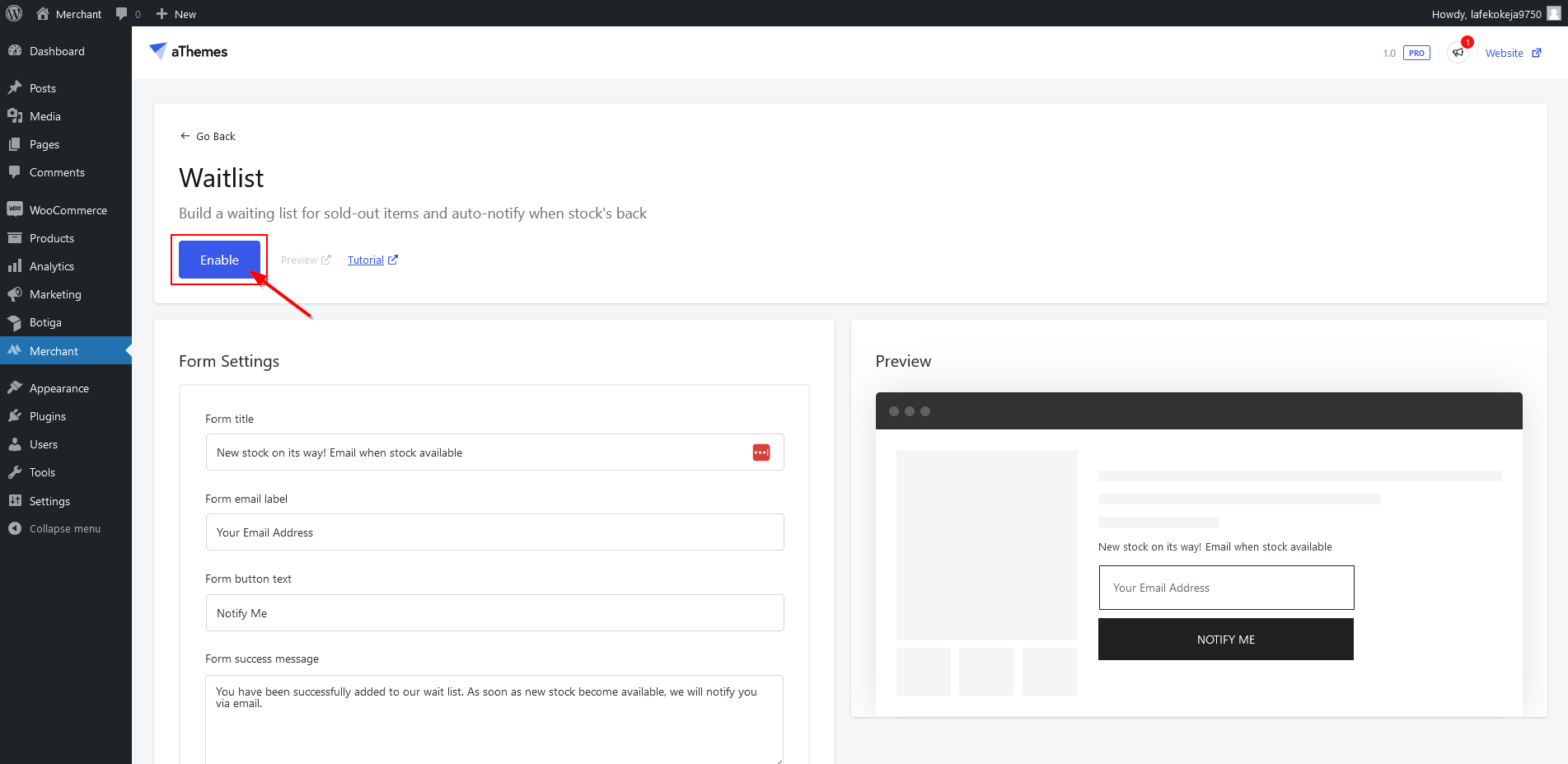This screenshot has width=1568, height=764.
Task: Click the Products icon in sidebar
Action: click(x=15, y=238)
